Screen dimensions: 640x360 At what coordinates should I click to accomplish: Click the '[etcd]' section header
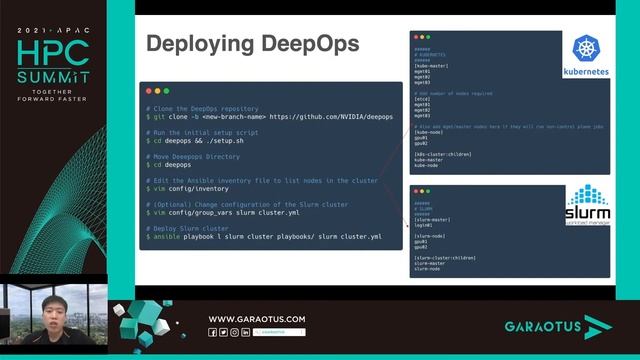422,99
